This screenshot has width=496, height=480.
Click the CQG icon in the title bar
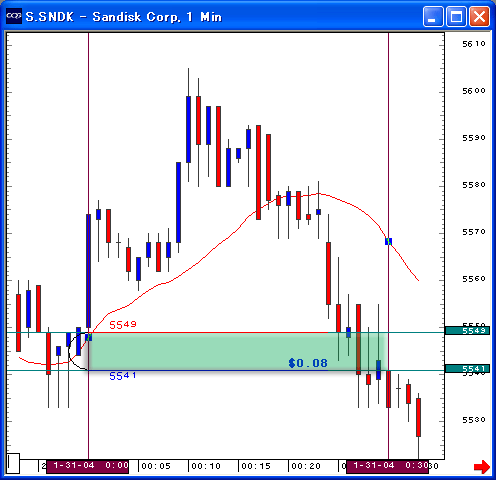point(14,16)
